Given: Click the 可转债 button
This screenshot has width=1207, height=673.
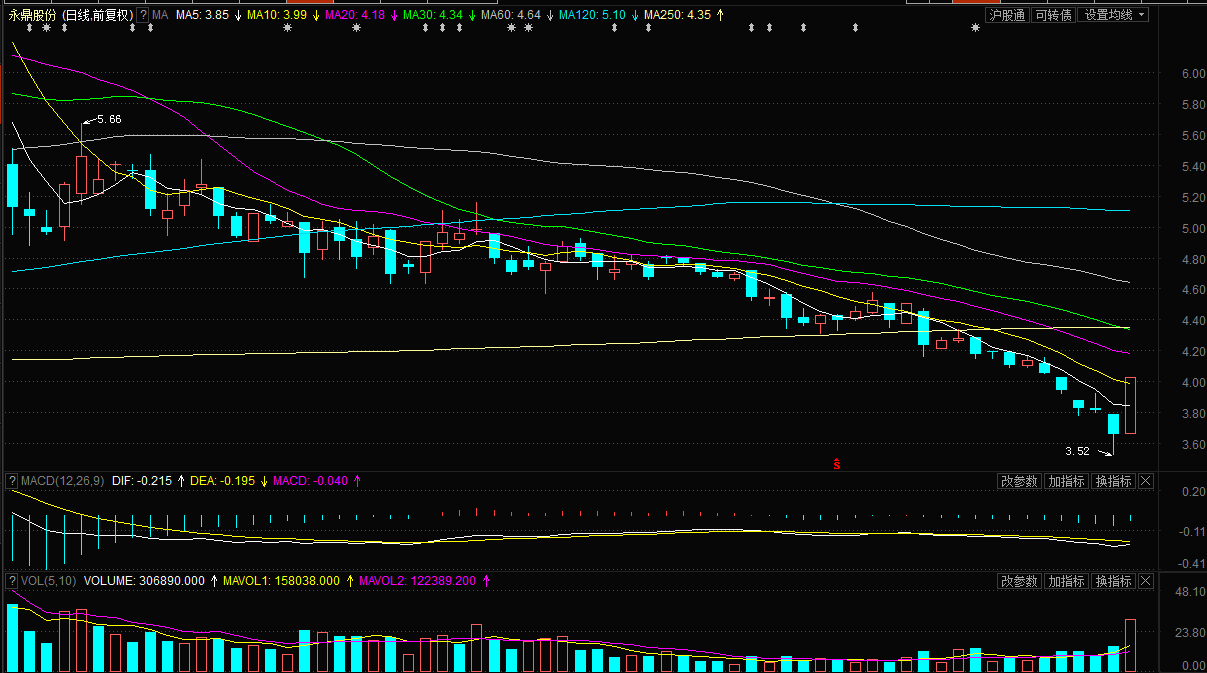Looking at the screenshot, I should point(1053,15).
